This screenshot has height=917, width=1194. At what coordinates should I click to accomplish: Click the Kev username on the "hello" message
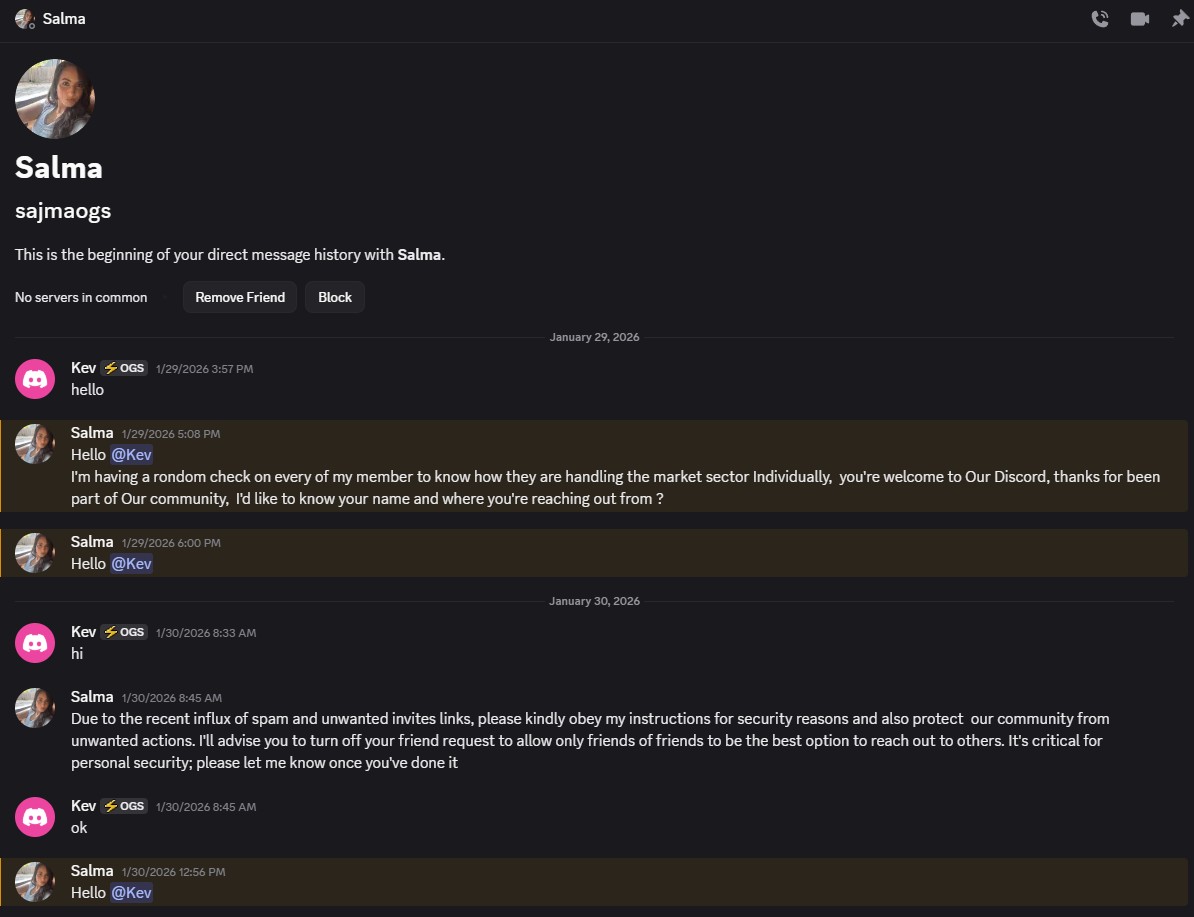pos(83,368)
